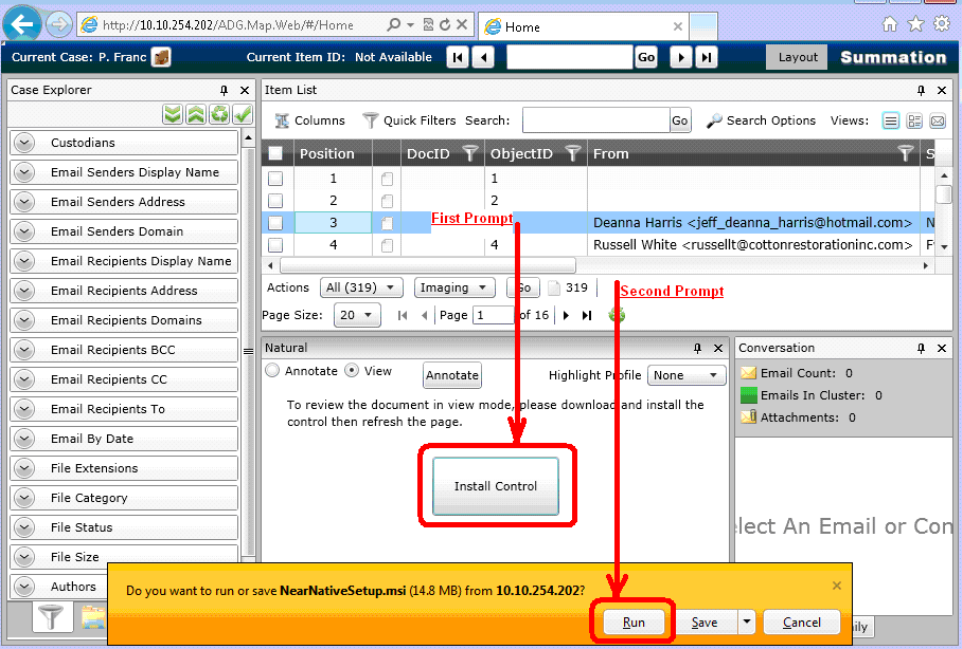
Task: Check the row 2 checkbox
Action: click(275, 201)
